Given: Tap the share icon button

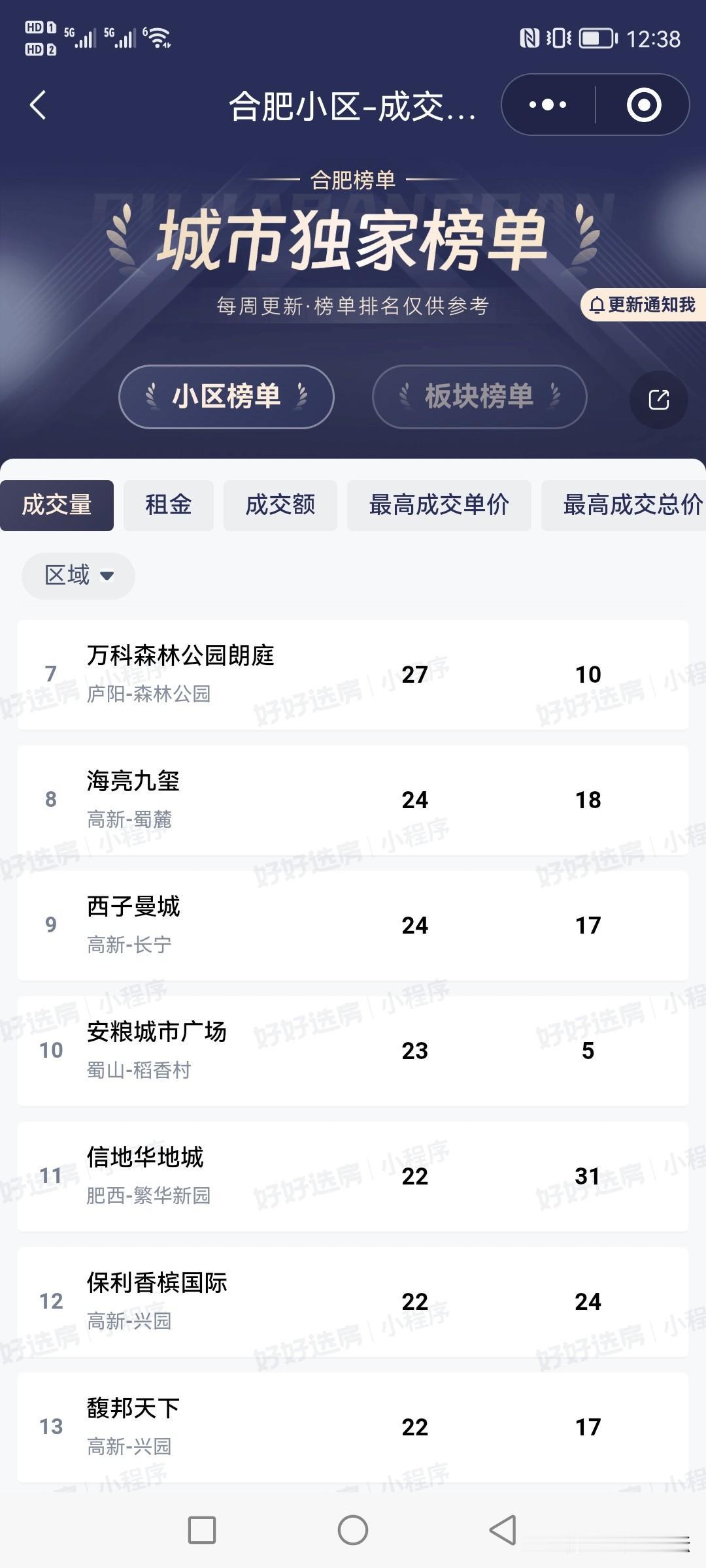Looking at the screenshot, I should coord(658,399).
